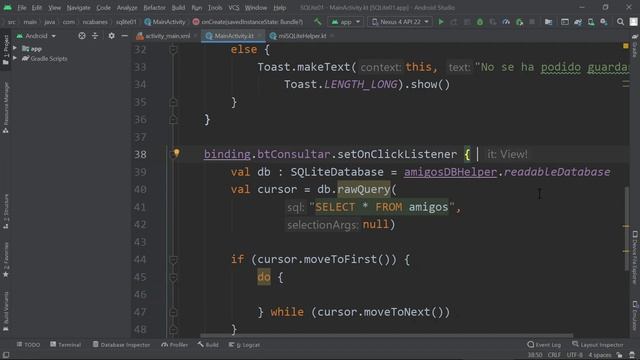Viewport: 640px width, 360px height.
Task: Click the amigosDBHelper reference on line 39
Action: [x=450, y=172]
